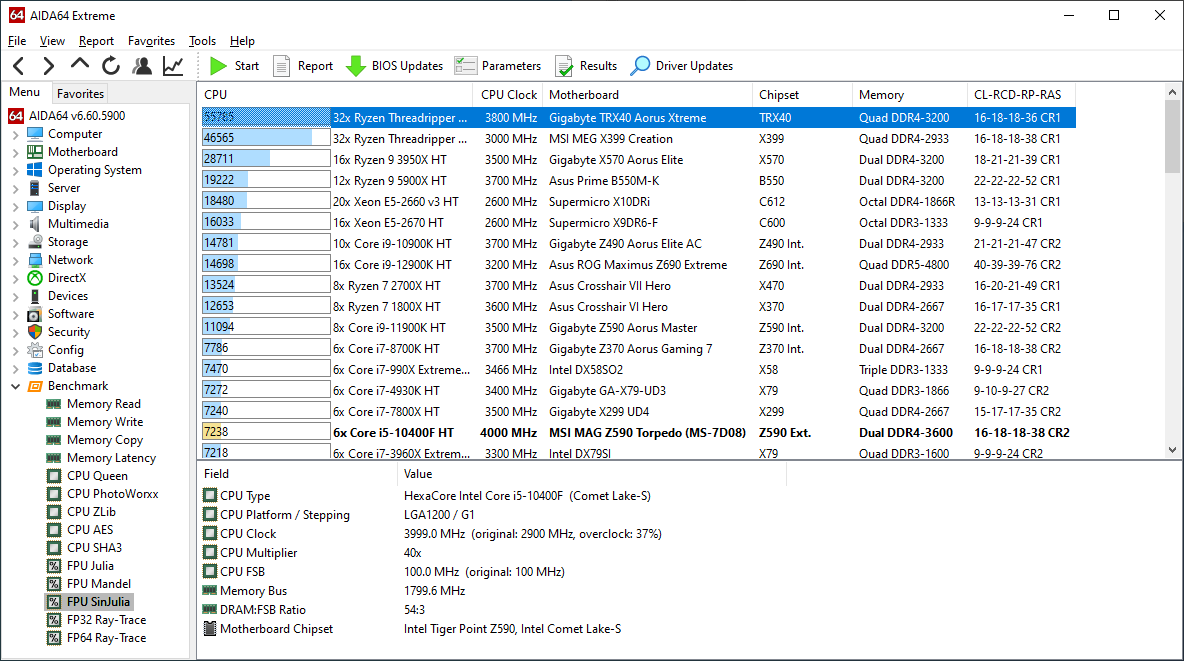1184x661 pixels.
Task: Open BIOS Updates from the toolbar
Action: [394, 66]
